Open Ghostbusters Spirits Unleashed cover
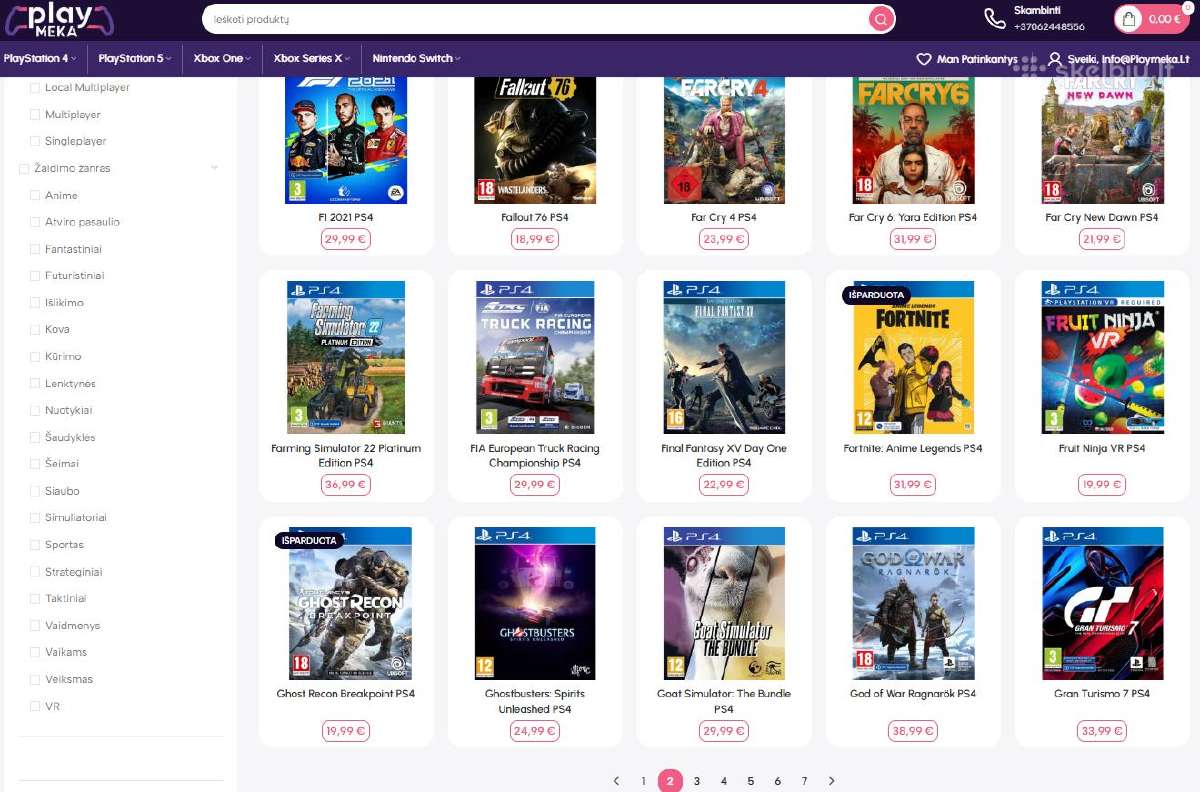This screenshot has height=792, width=1200. 535,603
